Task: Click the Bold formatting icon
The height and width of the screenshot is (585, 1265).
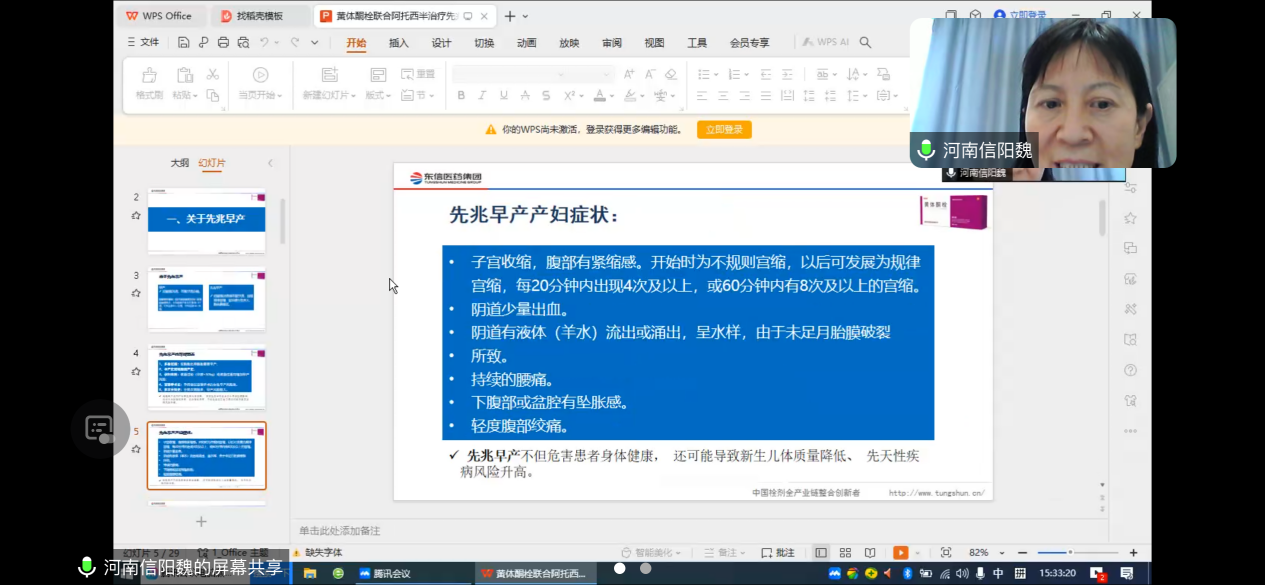Action: point(461,96)
